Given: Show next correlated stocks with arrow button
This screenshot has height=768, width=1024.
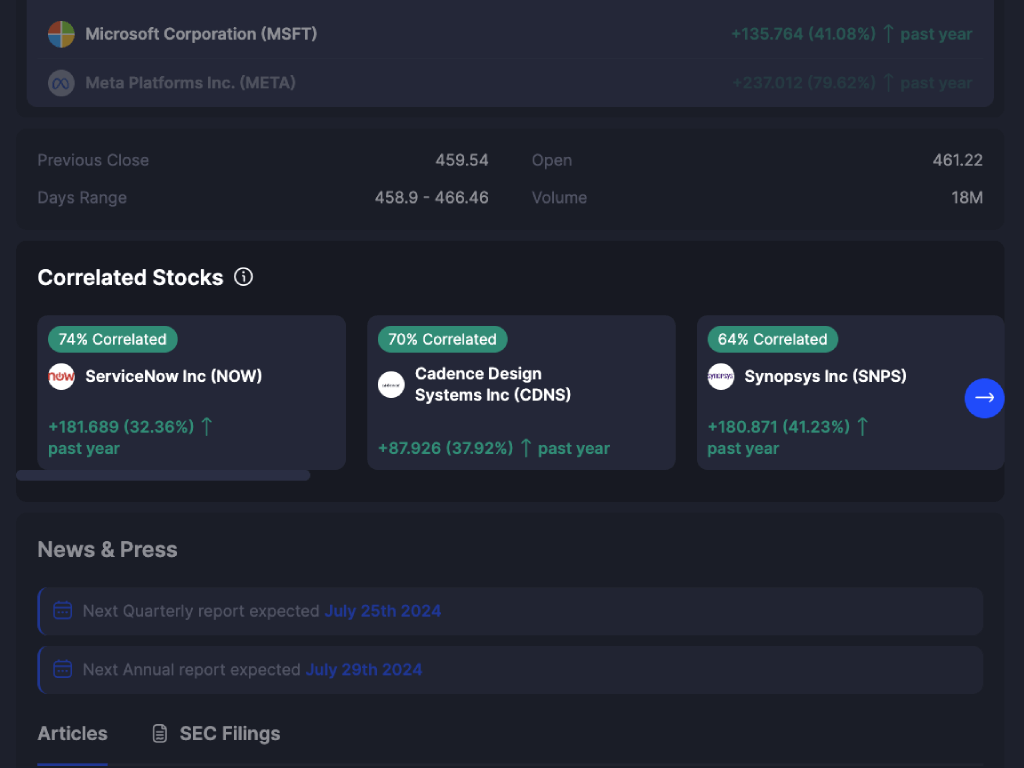Looking at the screenshot, I should coord(984,398).
